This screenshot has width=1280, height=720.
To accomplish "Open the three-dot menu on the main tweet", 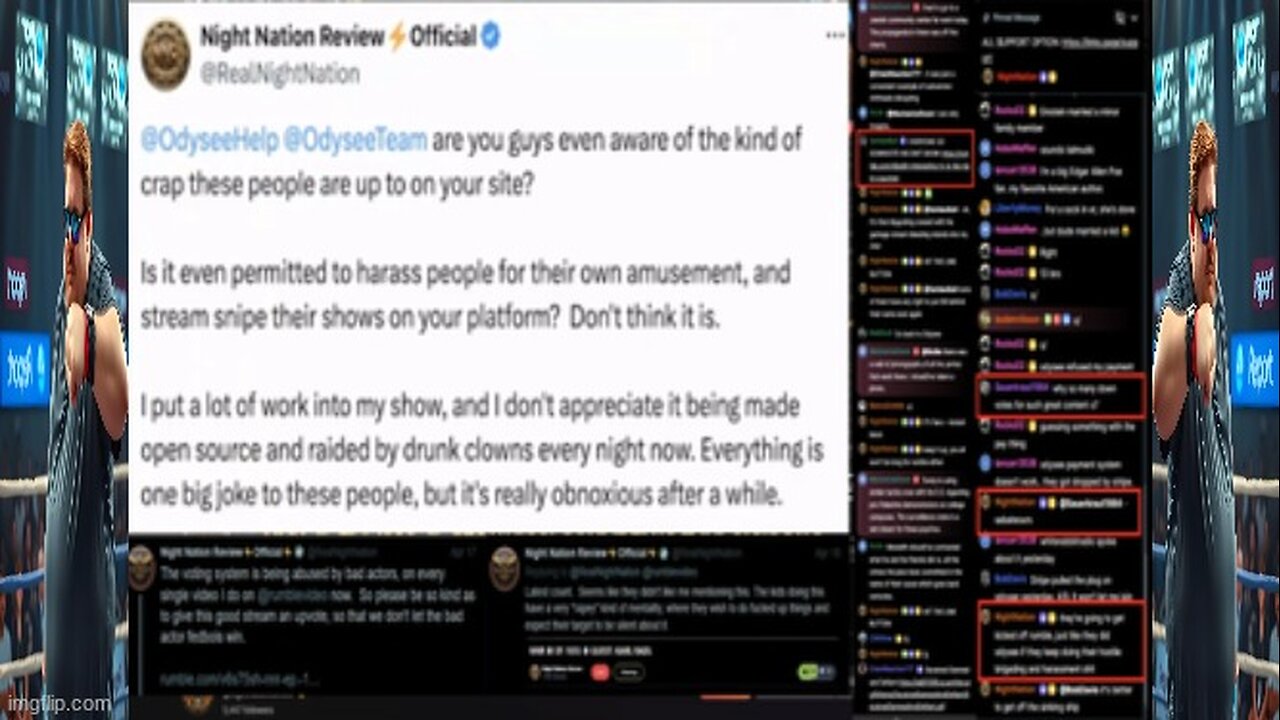I will tap(835, 36).
